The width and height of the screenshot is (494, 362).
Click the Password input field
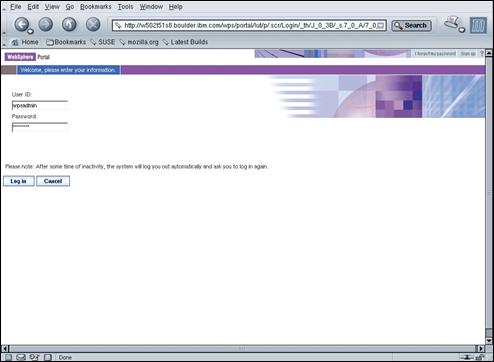[40, 127]
